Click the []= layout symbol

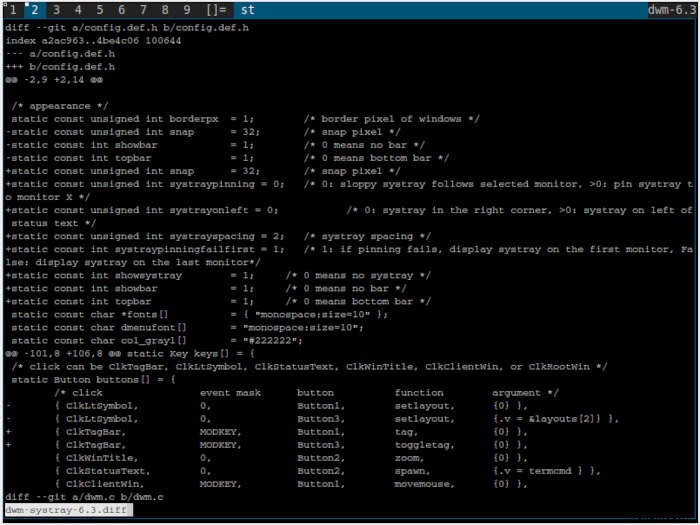coord(217,9)
